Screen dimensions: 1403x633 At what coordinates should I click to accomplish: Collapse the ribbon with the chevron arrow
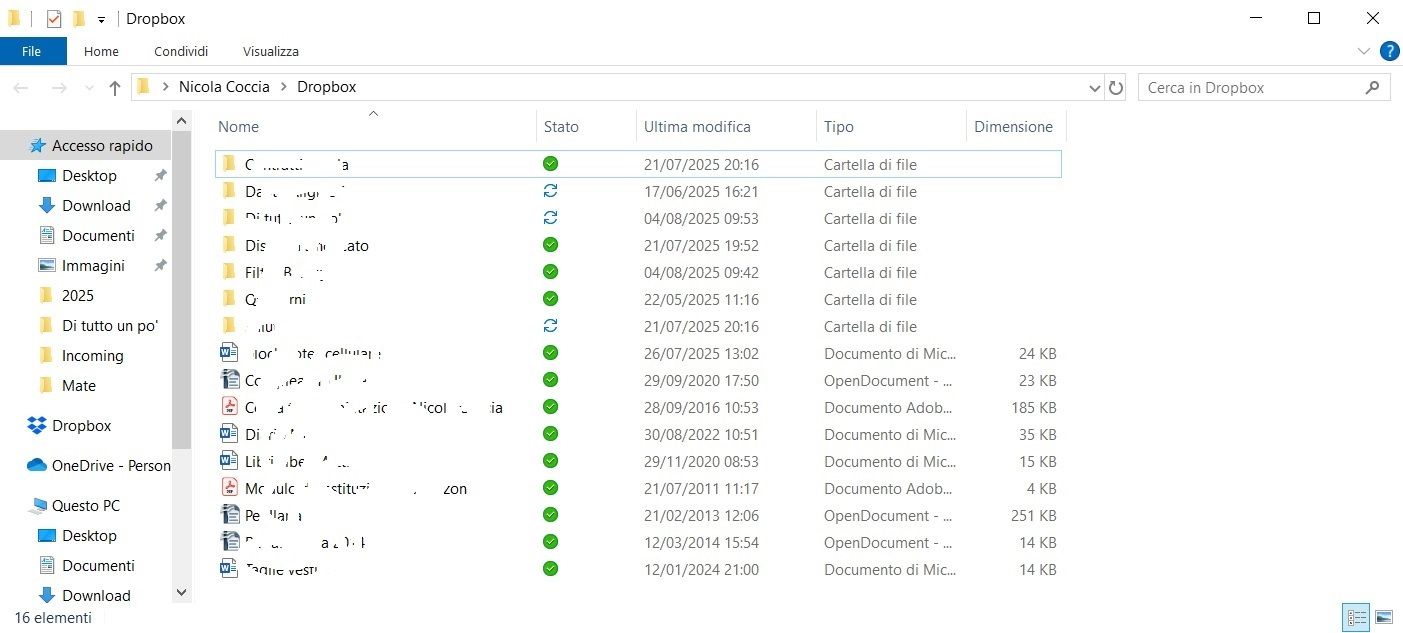click(x=1363, y=51)
